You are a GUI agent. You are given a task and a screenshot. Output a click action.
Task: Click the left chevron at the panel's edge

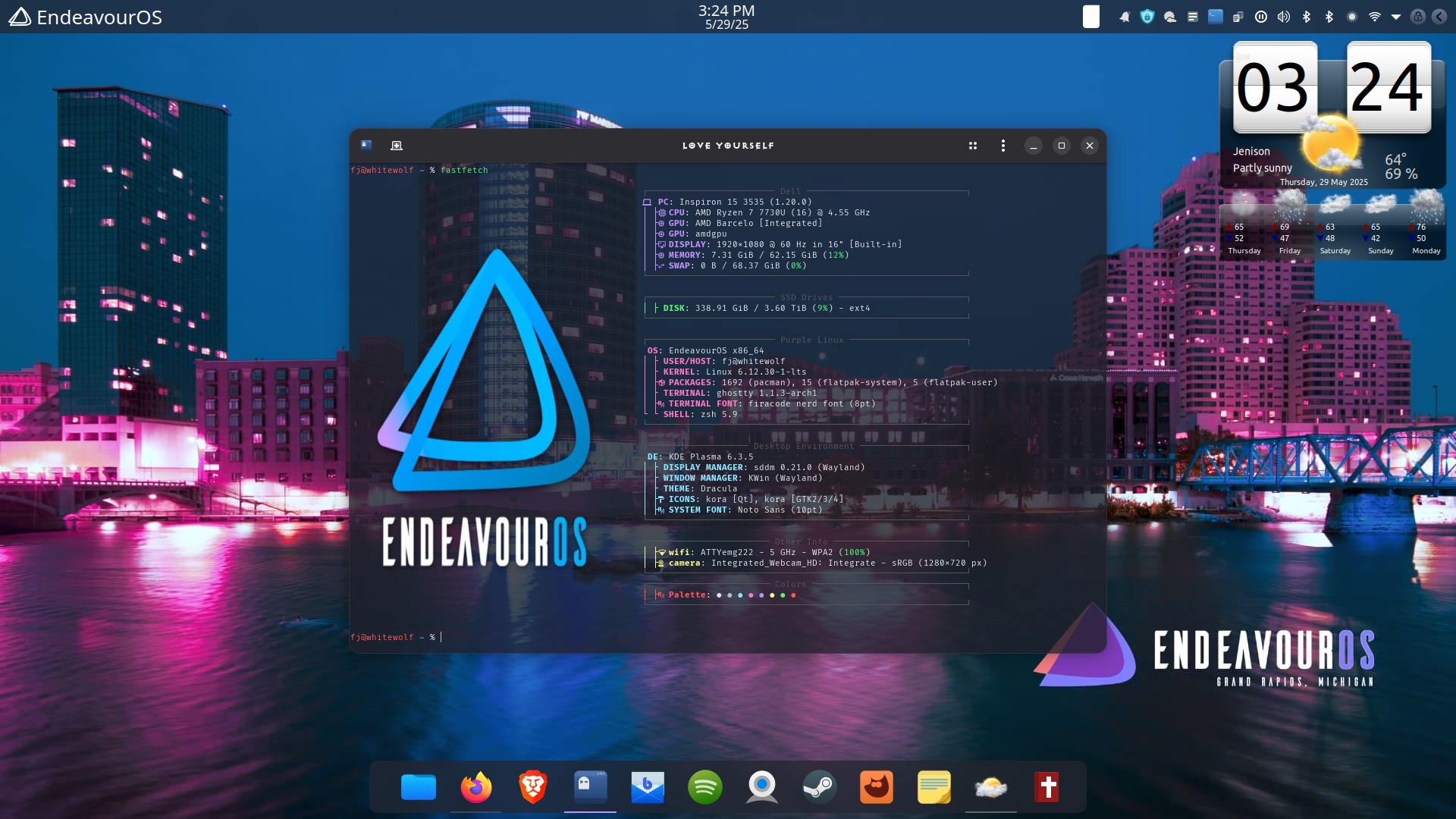(1439, 17)
